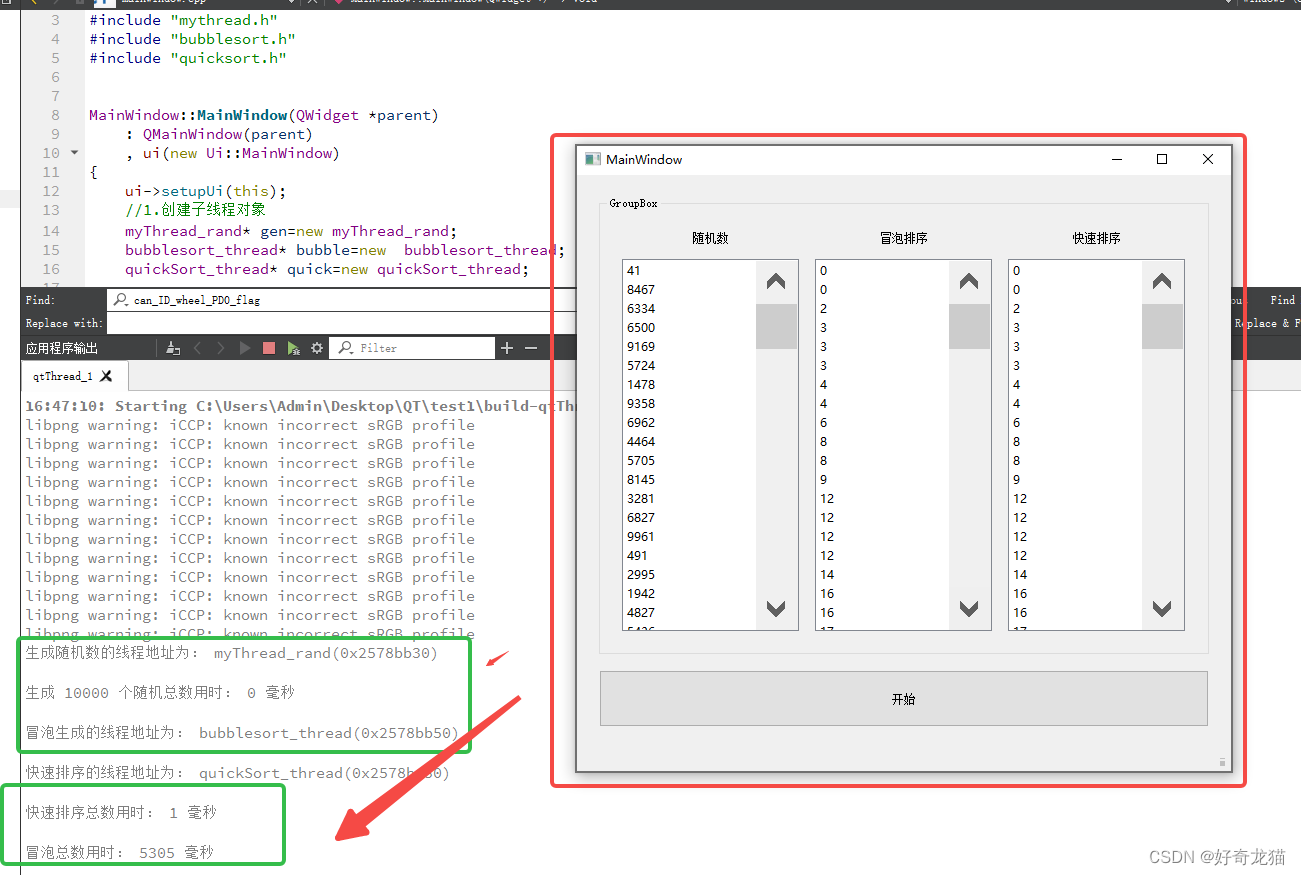Stop the running program with the red square
The height and width of the screenshot is (875, 1301).
click(269, 348)
